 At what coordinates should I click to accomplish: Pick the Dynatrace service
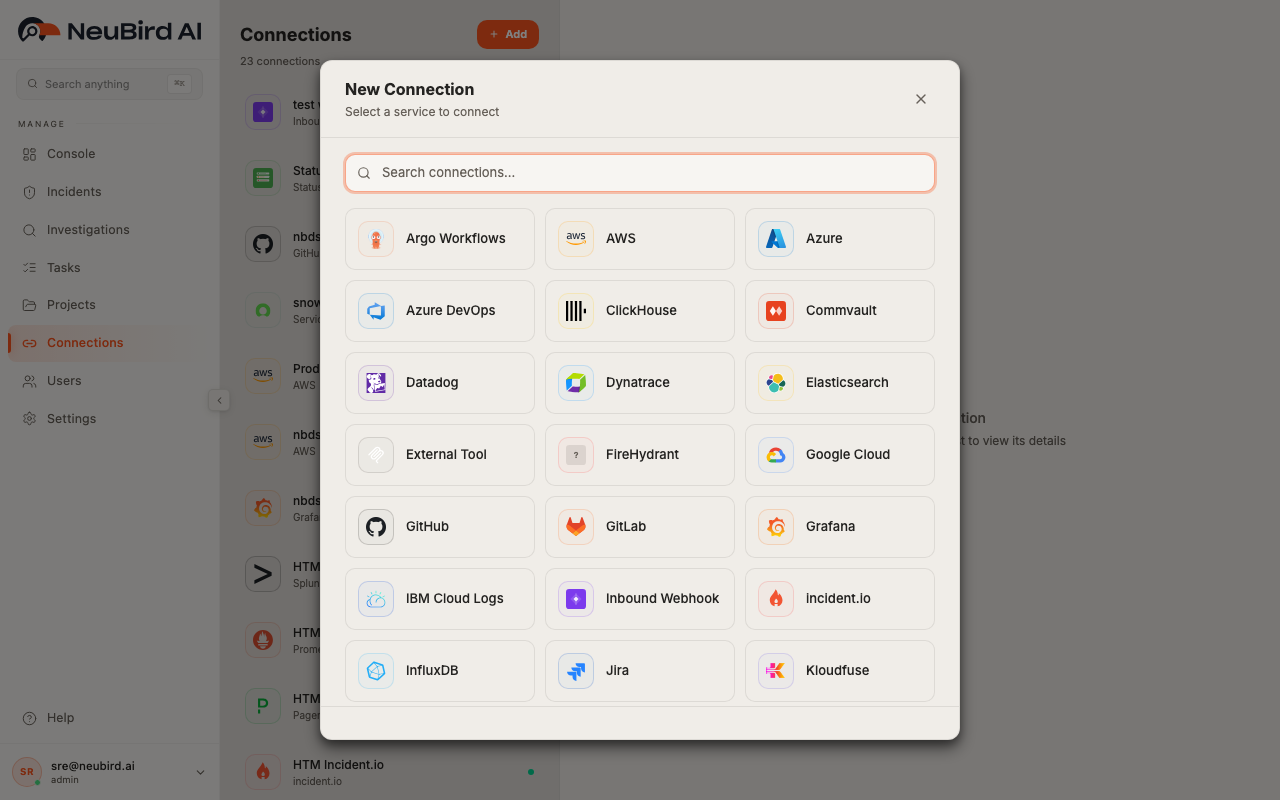[x=639, y=382]
